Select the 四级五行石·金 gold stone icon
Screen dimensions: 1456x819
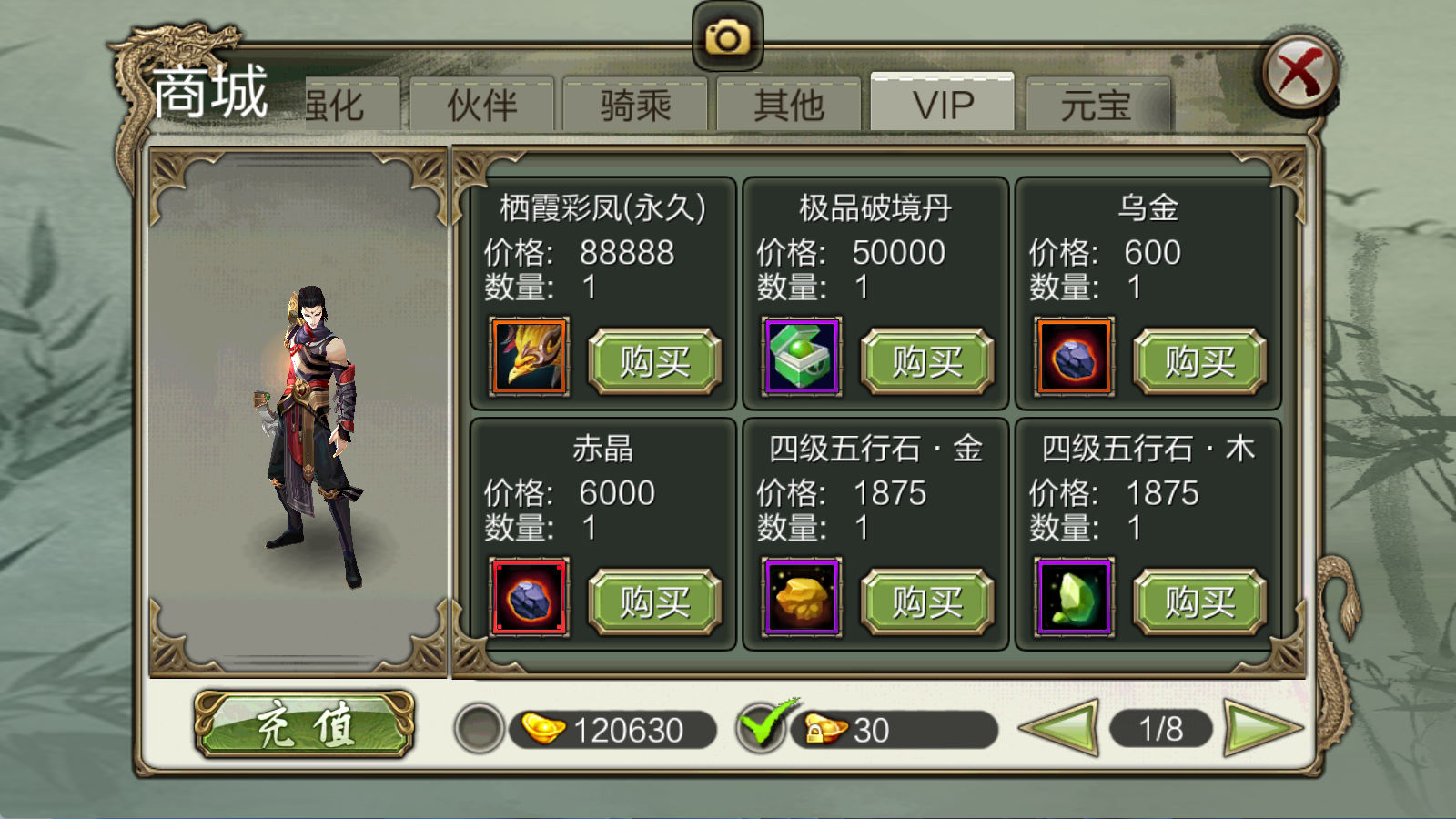[x=802, y=597]
